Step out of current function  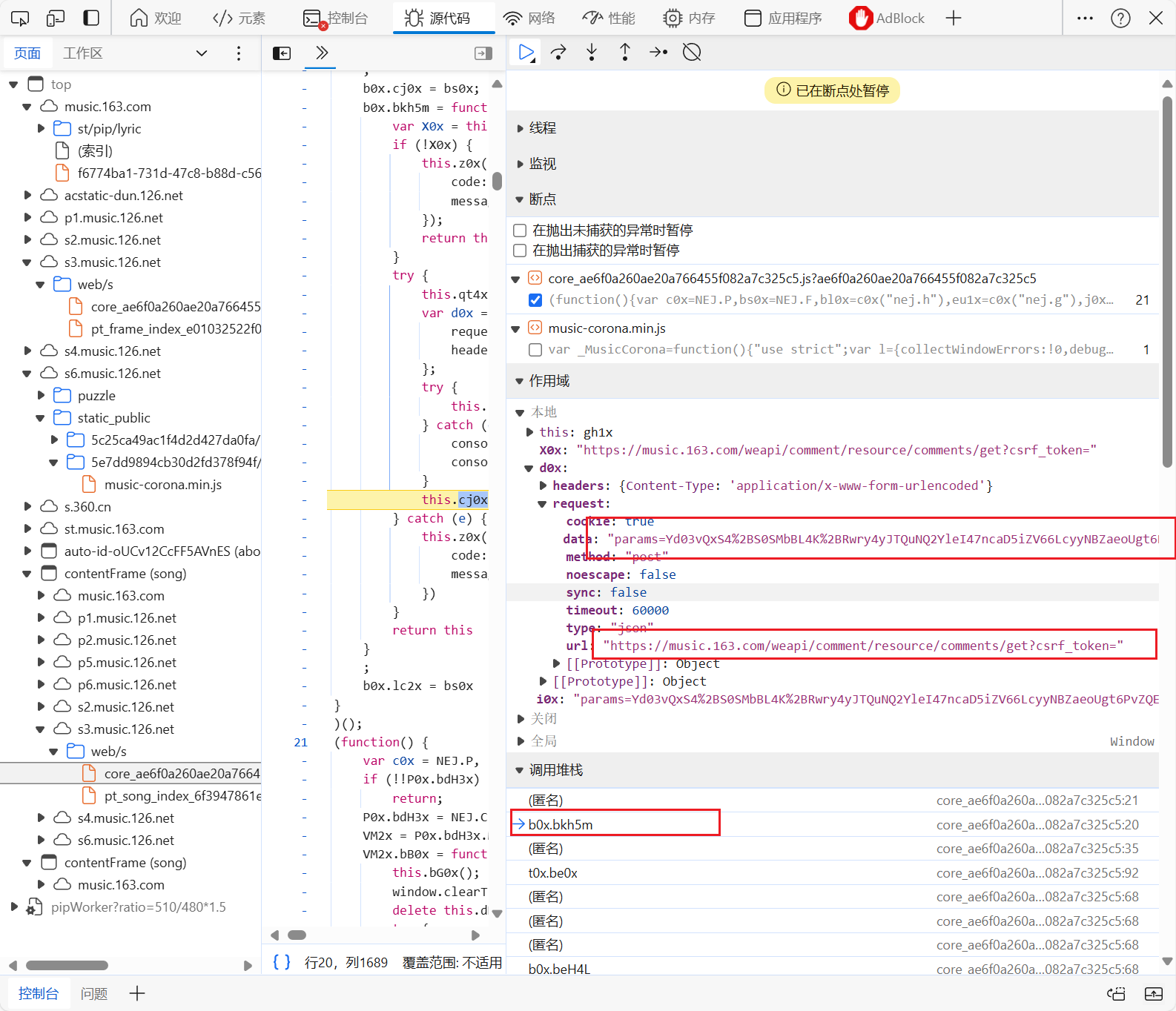(625, 52)
